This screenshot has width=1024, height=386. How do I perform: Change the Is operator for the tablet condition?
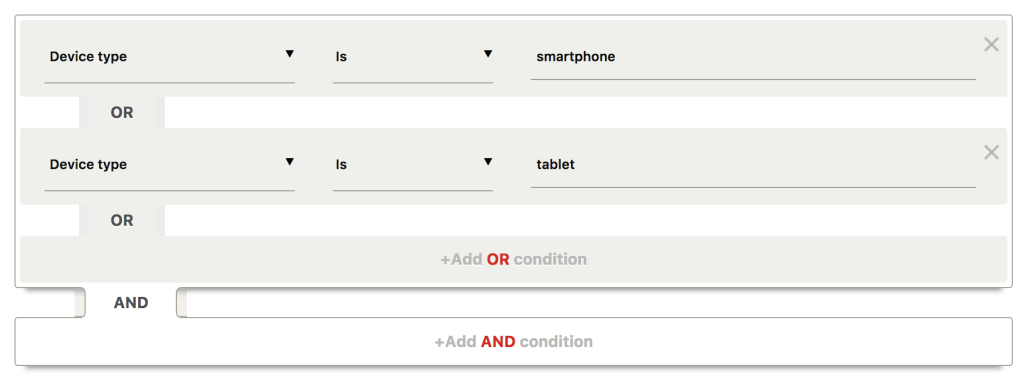coord(413,165)
